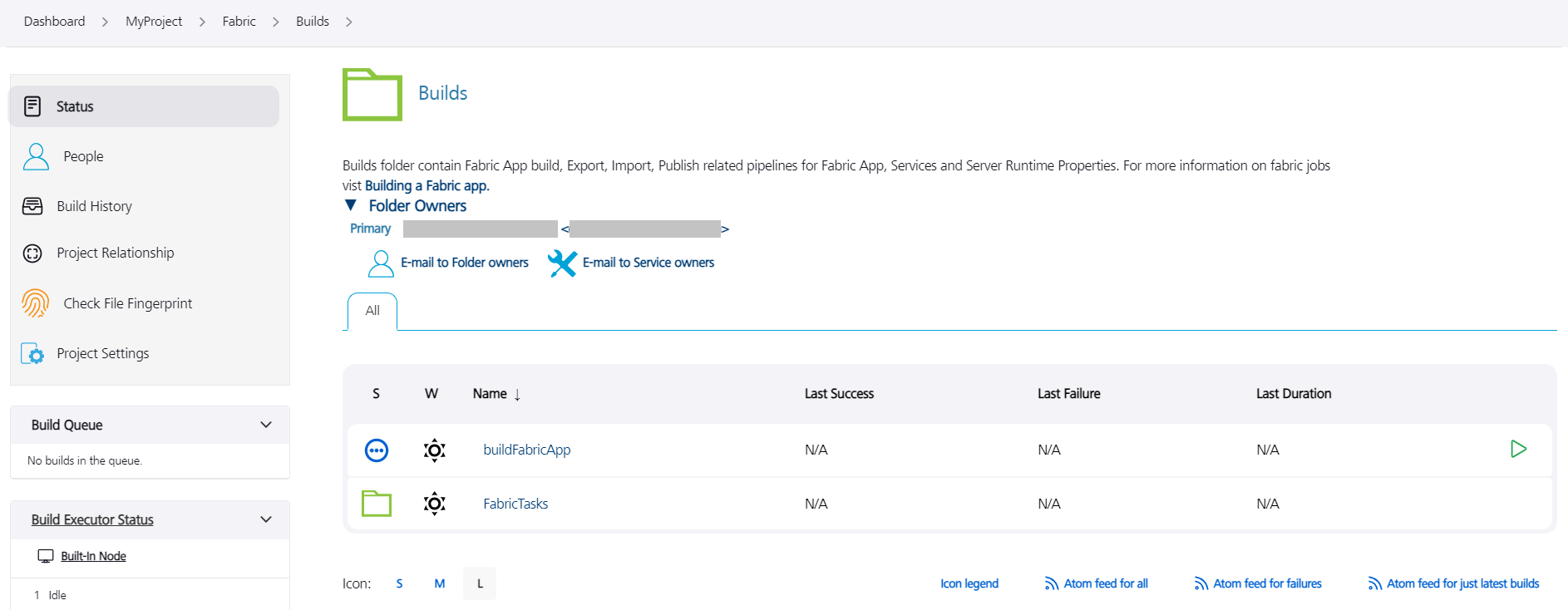
Task: Sort table by Name column header
Action: click(x=491, y=394)
